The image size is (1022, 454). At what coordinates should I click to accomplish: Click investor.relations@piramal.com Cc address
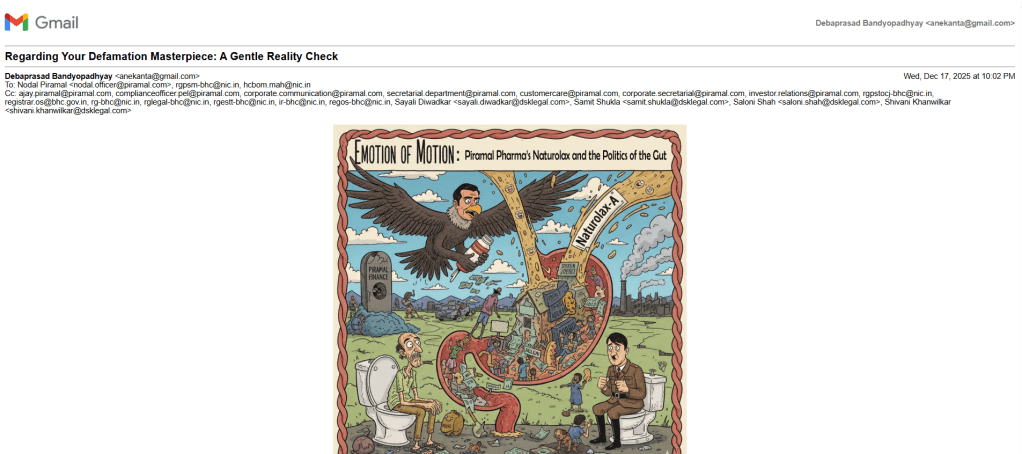coord(803,93)
